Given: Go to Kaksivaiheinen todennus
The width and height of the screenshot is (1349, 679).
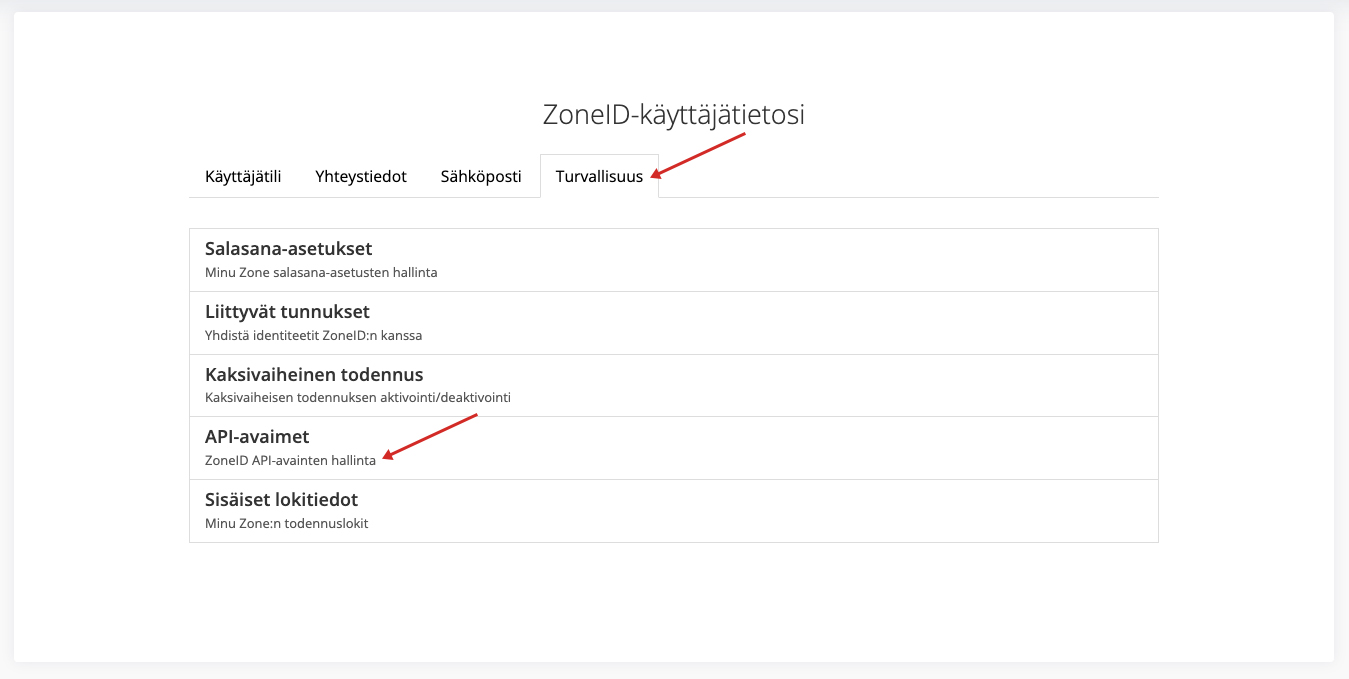Looking at the screenshot, I should 314,375.
